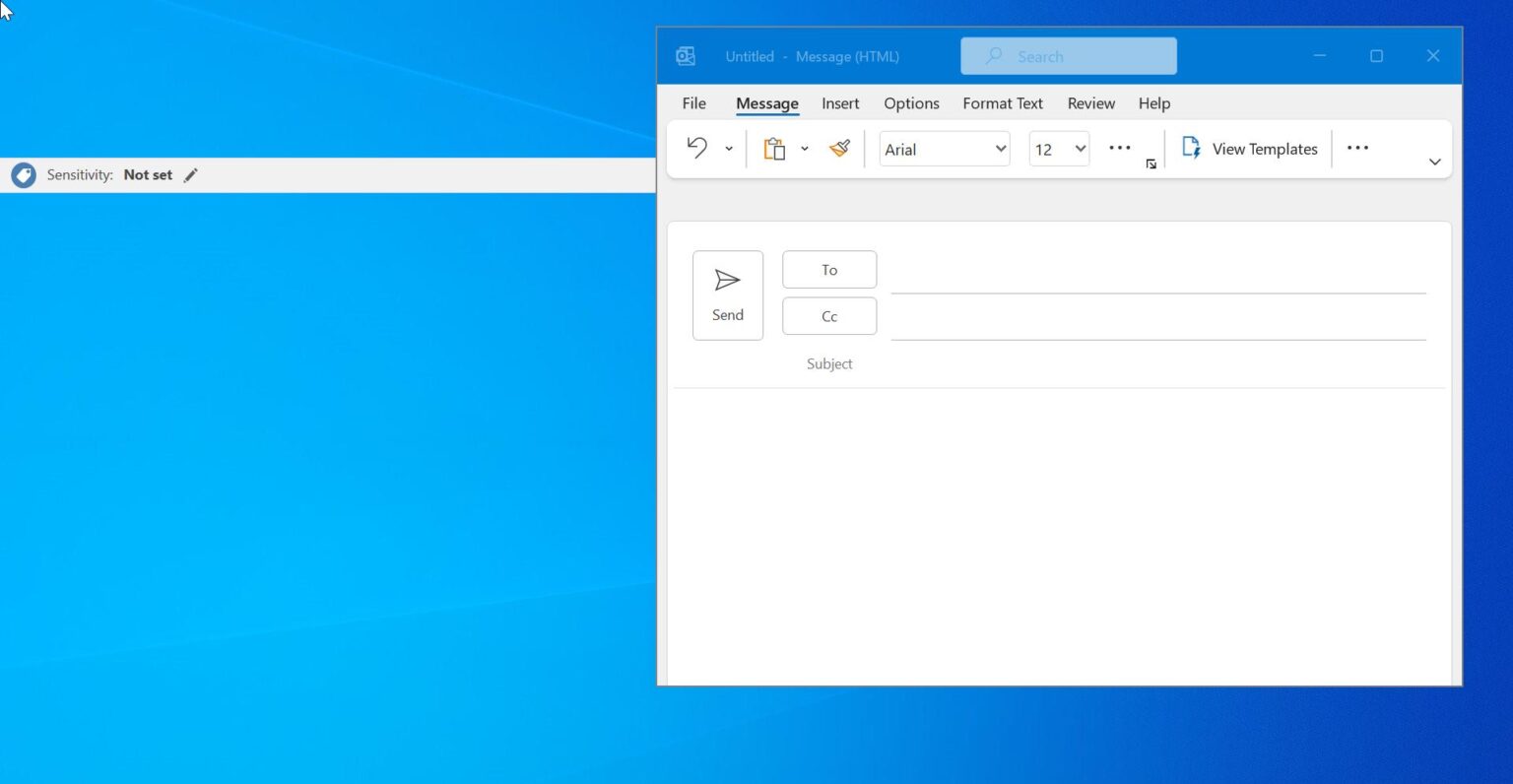Click the ellipsis right of View Templates

click(1357, 148)
